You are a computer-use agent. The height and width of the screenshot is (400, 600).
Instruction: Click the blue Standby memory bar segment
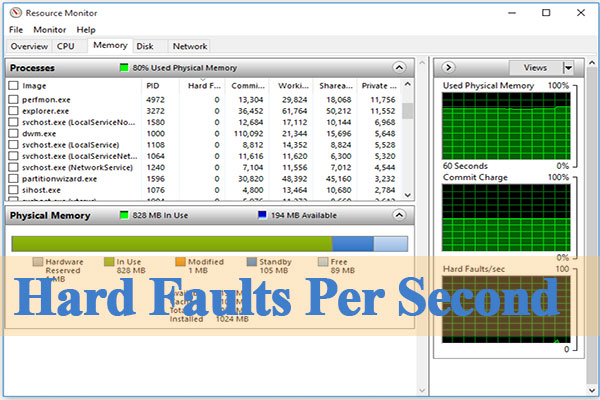[x=352, y=244]
